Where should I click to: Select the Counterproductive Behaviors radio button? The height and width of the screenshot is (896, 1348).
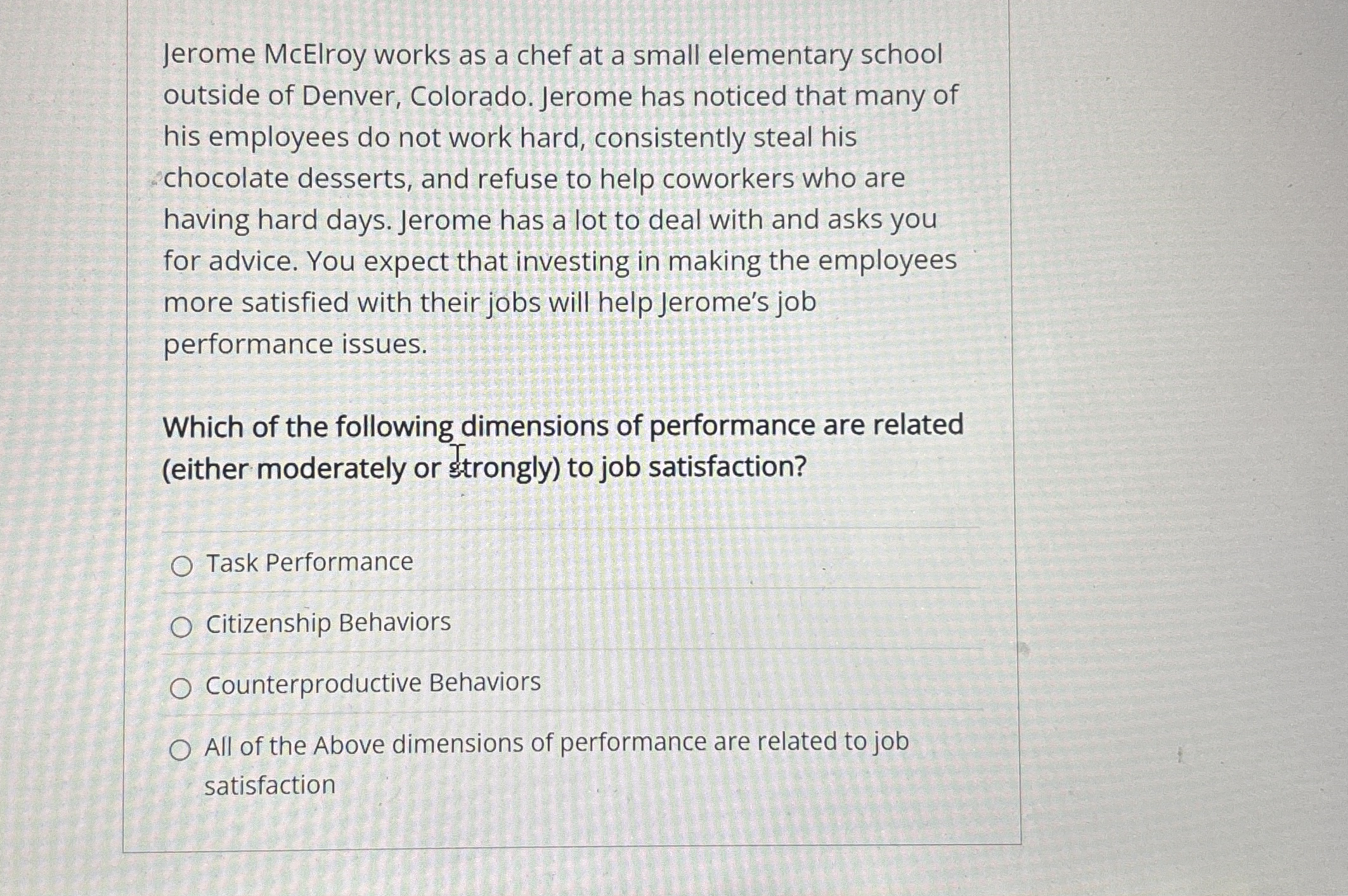[x=183, y=685]
